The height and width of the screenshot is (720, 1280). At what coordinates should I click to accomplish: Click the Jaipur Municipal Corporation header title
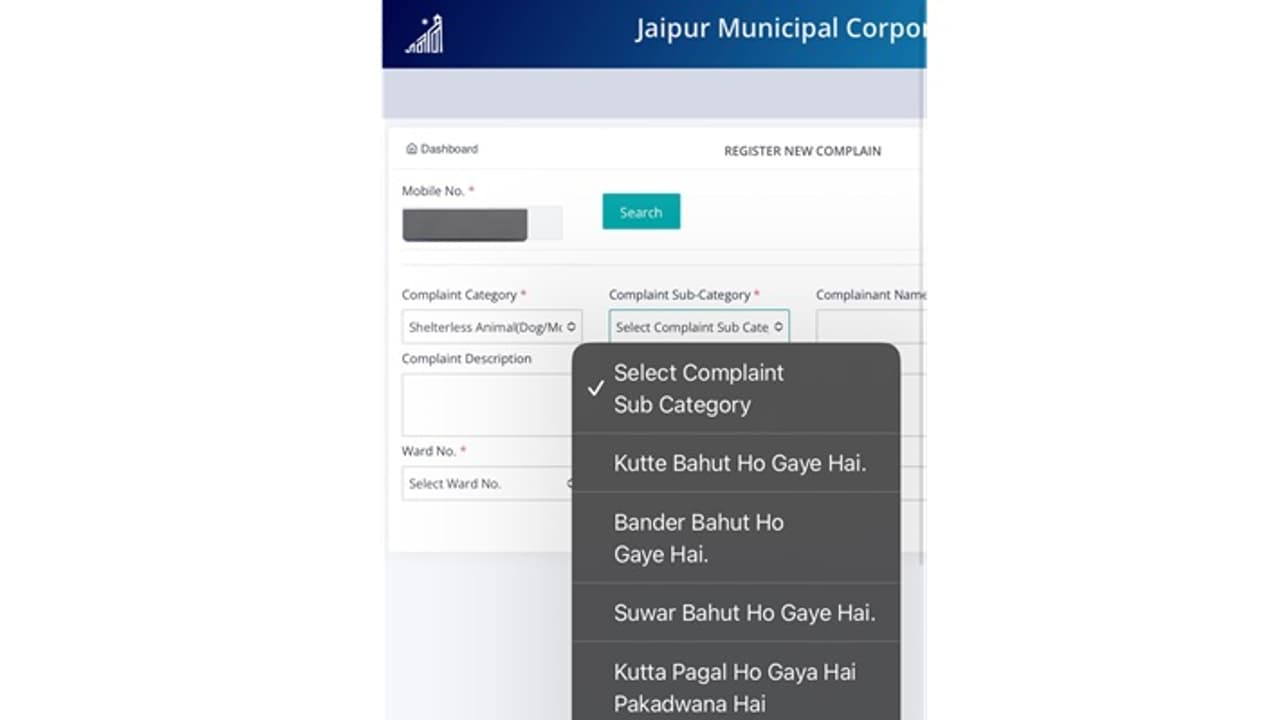[779, 29]
